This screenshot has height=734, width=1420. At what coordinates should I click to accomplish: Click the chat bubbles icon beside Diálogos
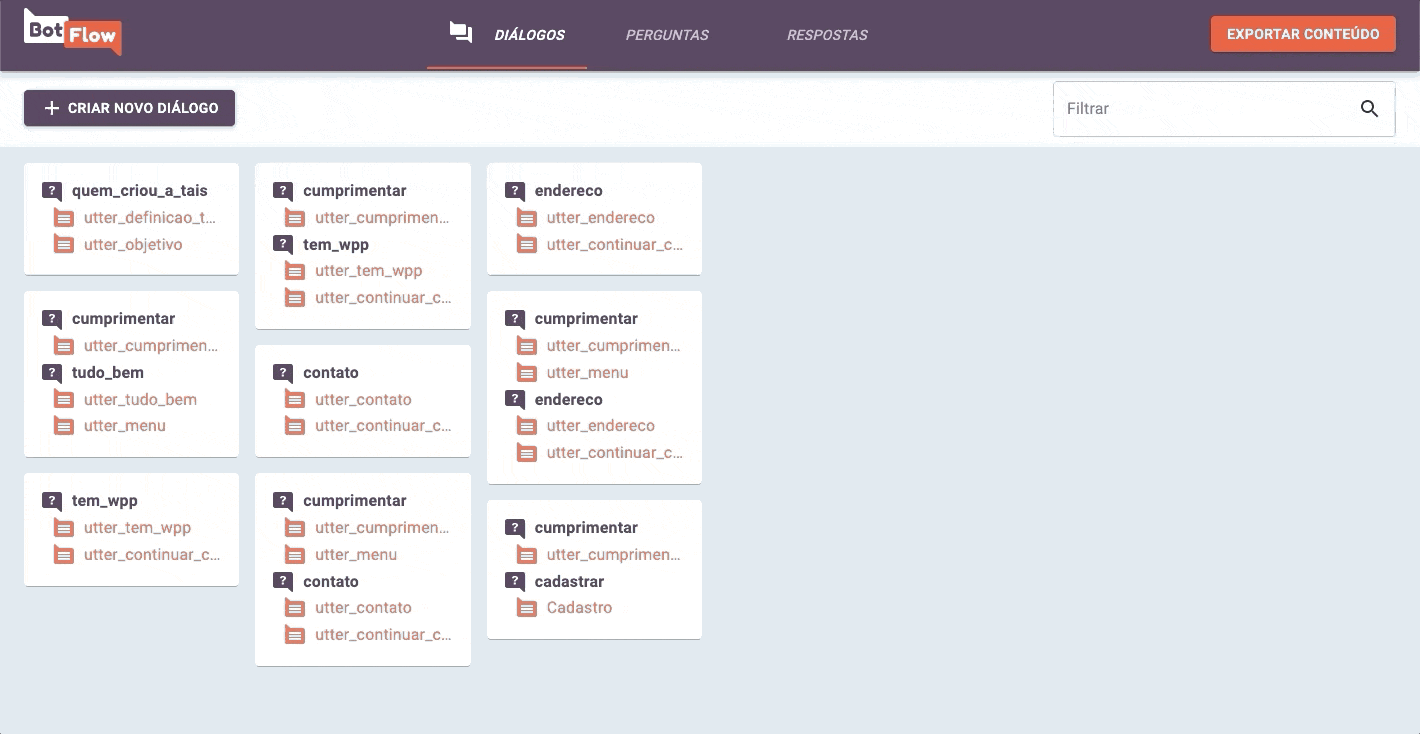point(460,34)
